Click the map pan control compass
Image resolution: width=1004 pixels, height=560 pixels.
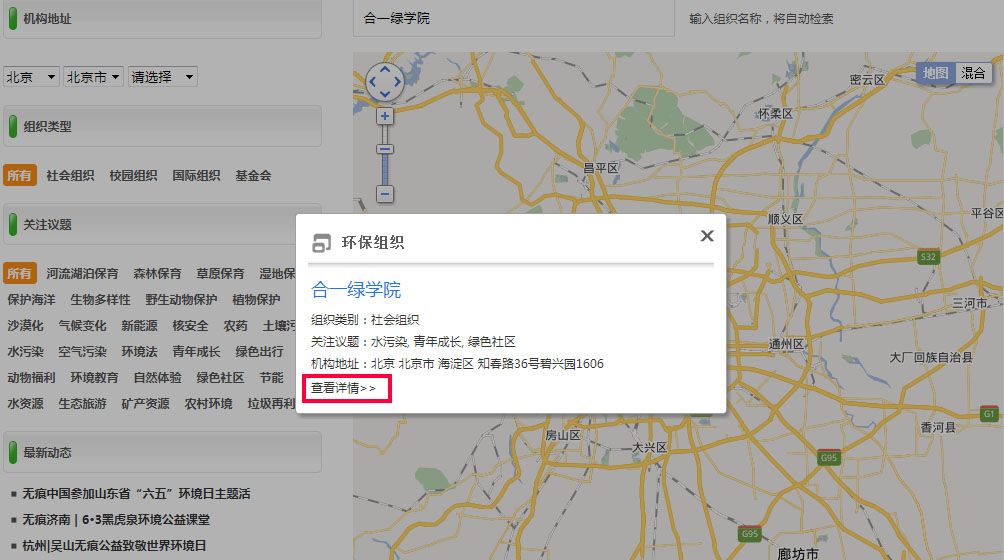tap(385, 81)
